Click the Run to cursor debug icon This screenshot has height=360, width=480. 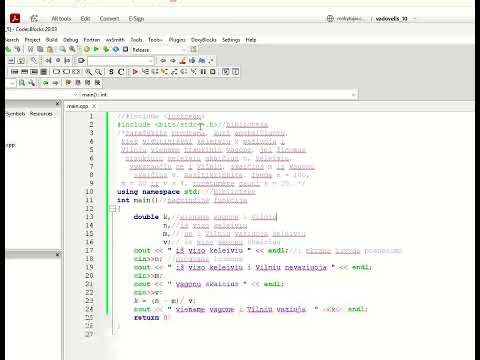pyautogui.click(x=145, y=72)
